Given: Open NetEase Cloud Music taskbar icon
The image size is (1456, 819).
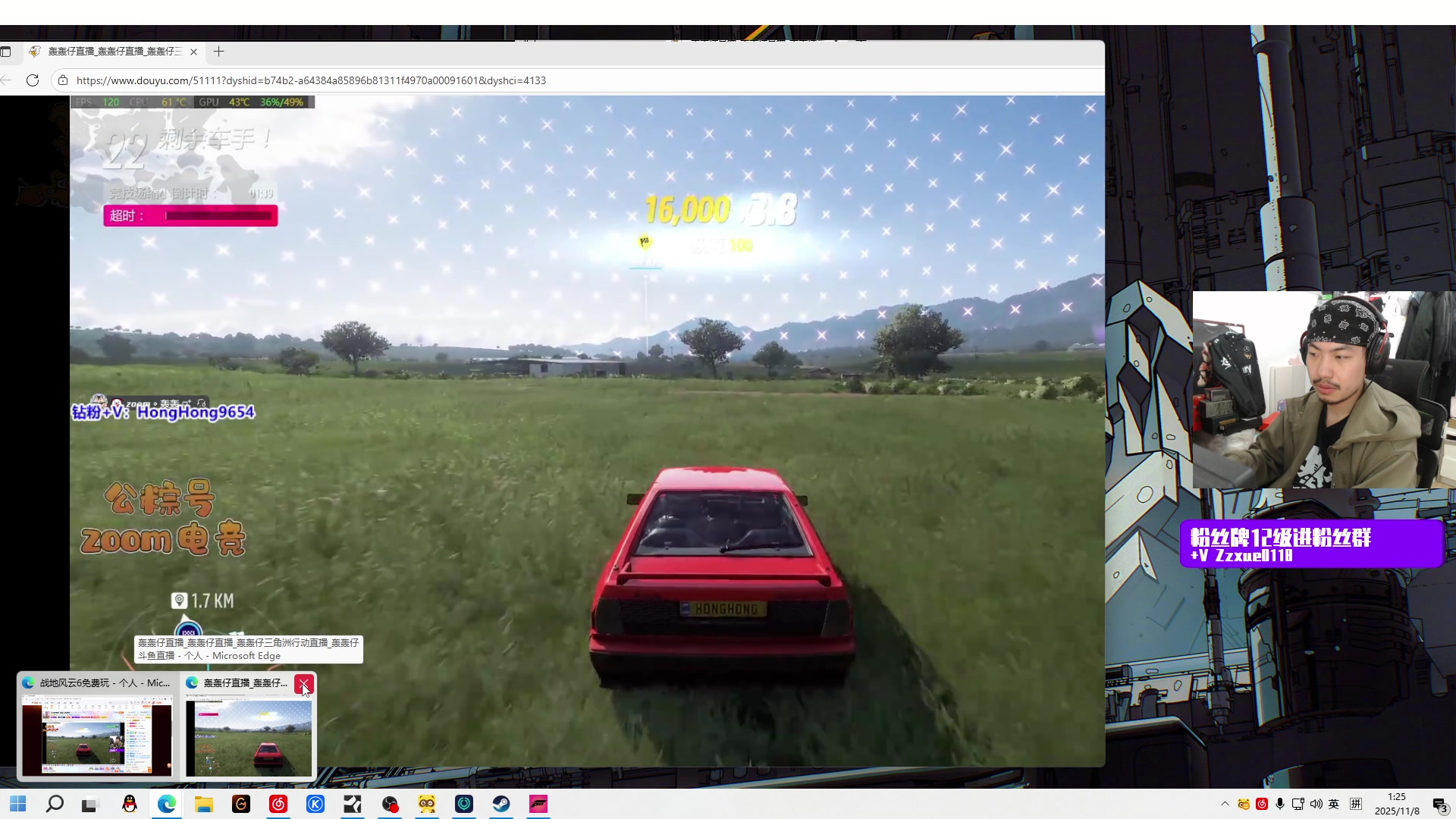Looking at the screenshot, I should click(x=278, y=804).
